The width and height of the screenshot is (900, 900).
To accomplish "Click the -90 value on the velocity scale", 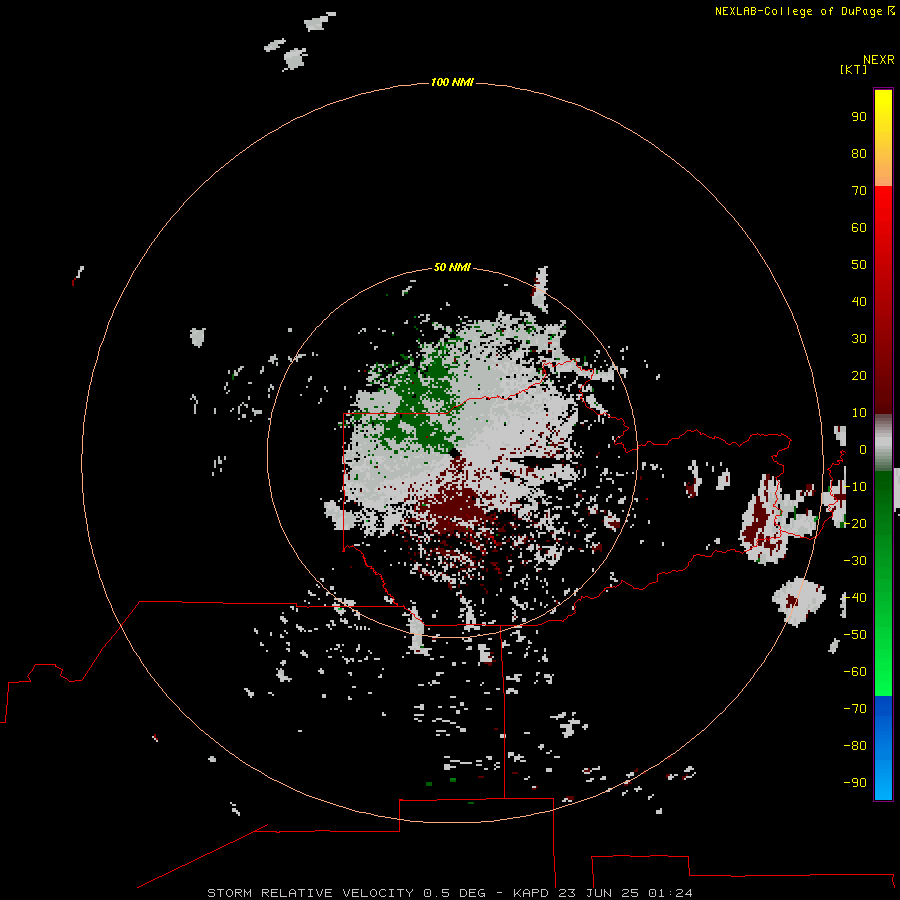I will coord(855,782).
